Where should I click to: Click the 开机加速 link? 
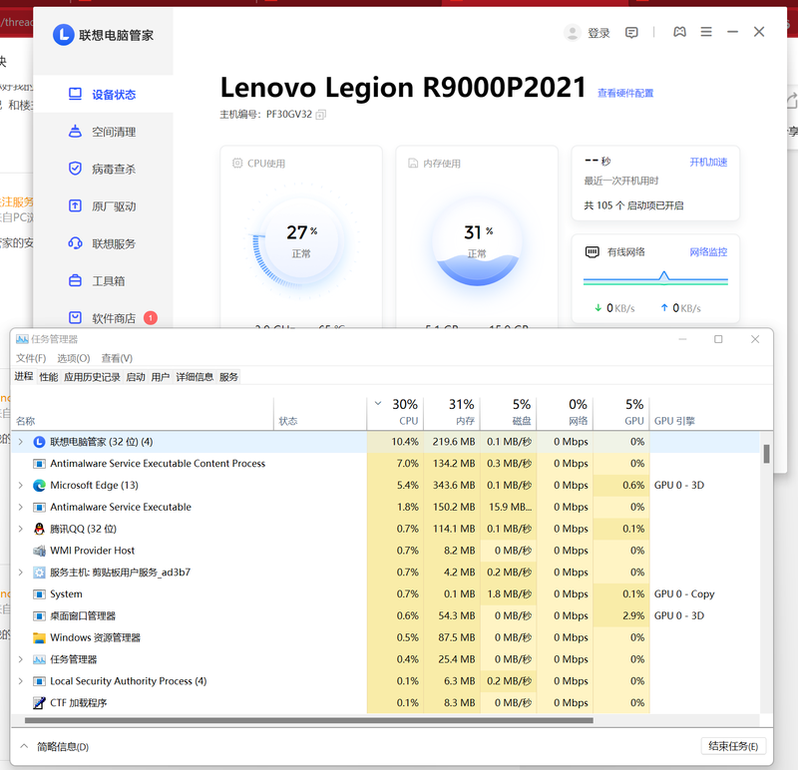pyautogui.click(x=708, y=162)
